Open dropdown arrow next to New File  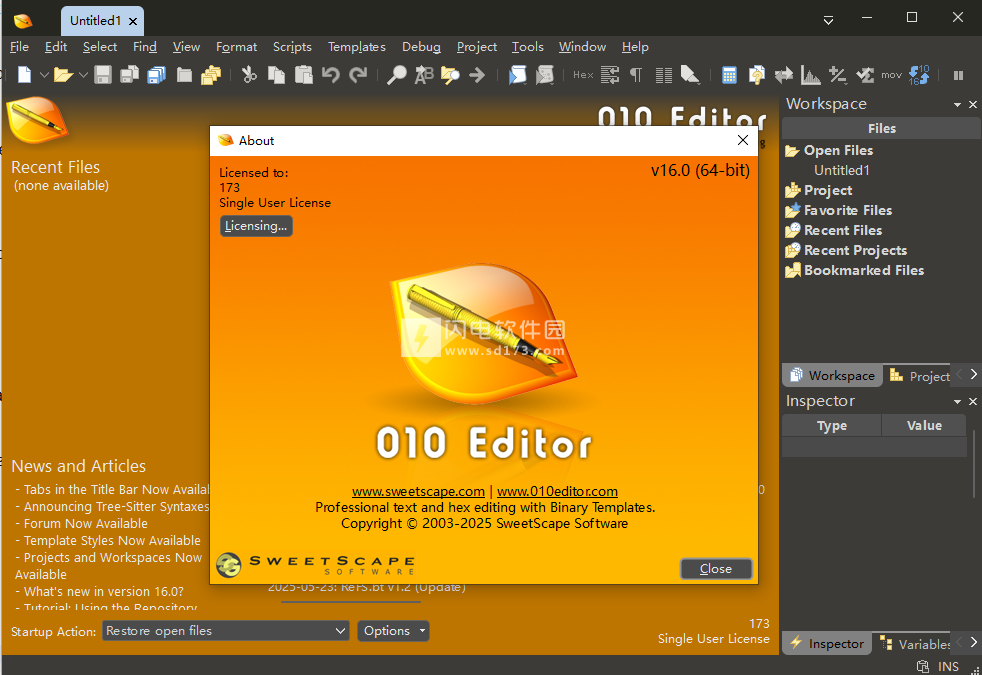point(44,75)
